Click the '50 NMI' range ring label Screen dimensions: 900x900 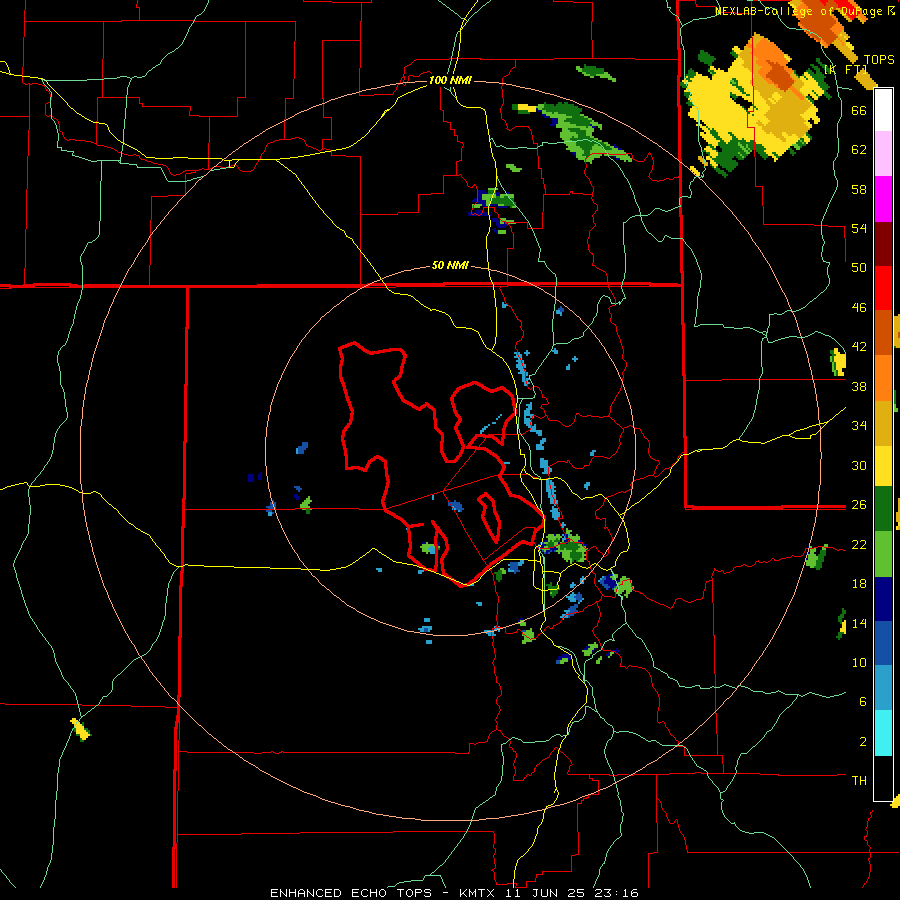pos(450,266)
